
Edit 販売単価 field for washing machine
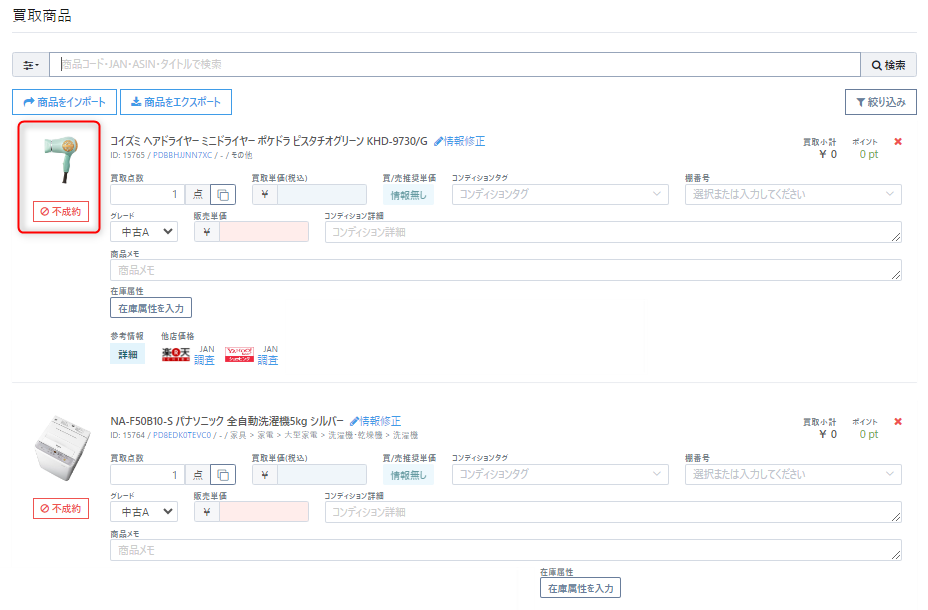point(264,512)
